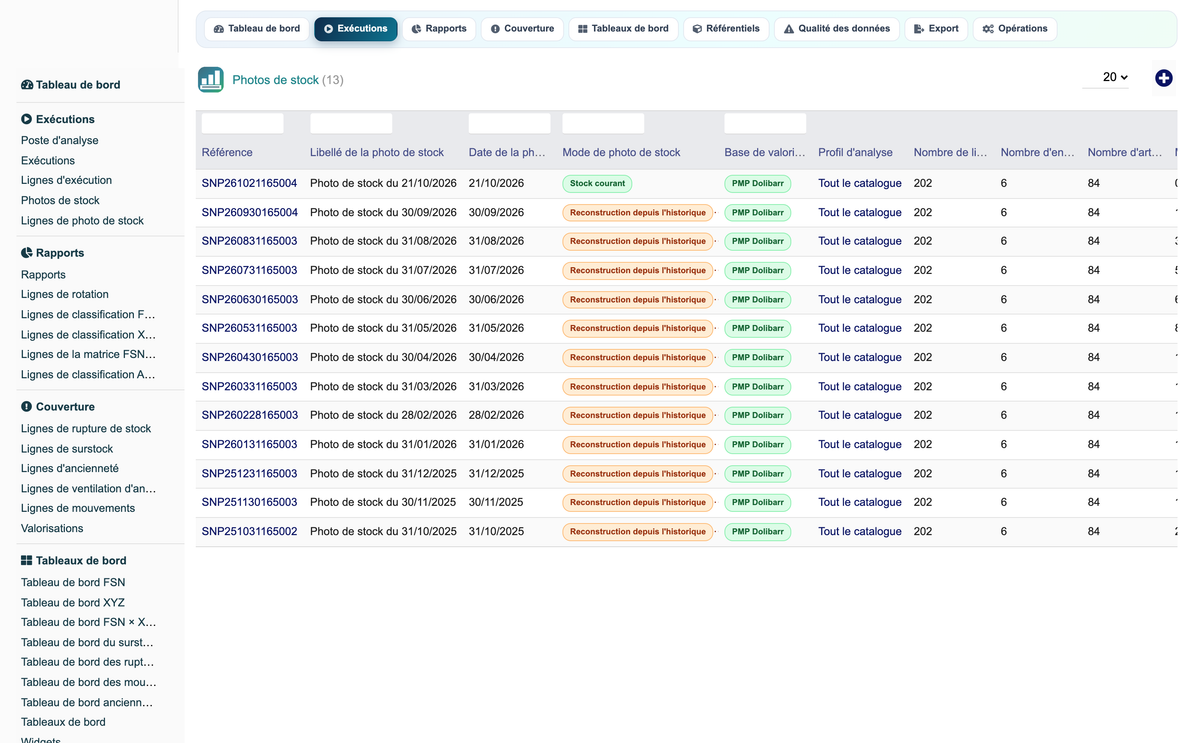Viewport: 1200px width, 743px height.
Task: Switch to the Rapports top tab
Action: (x=439, y=29)
